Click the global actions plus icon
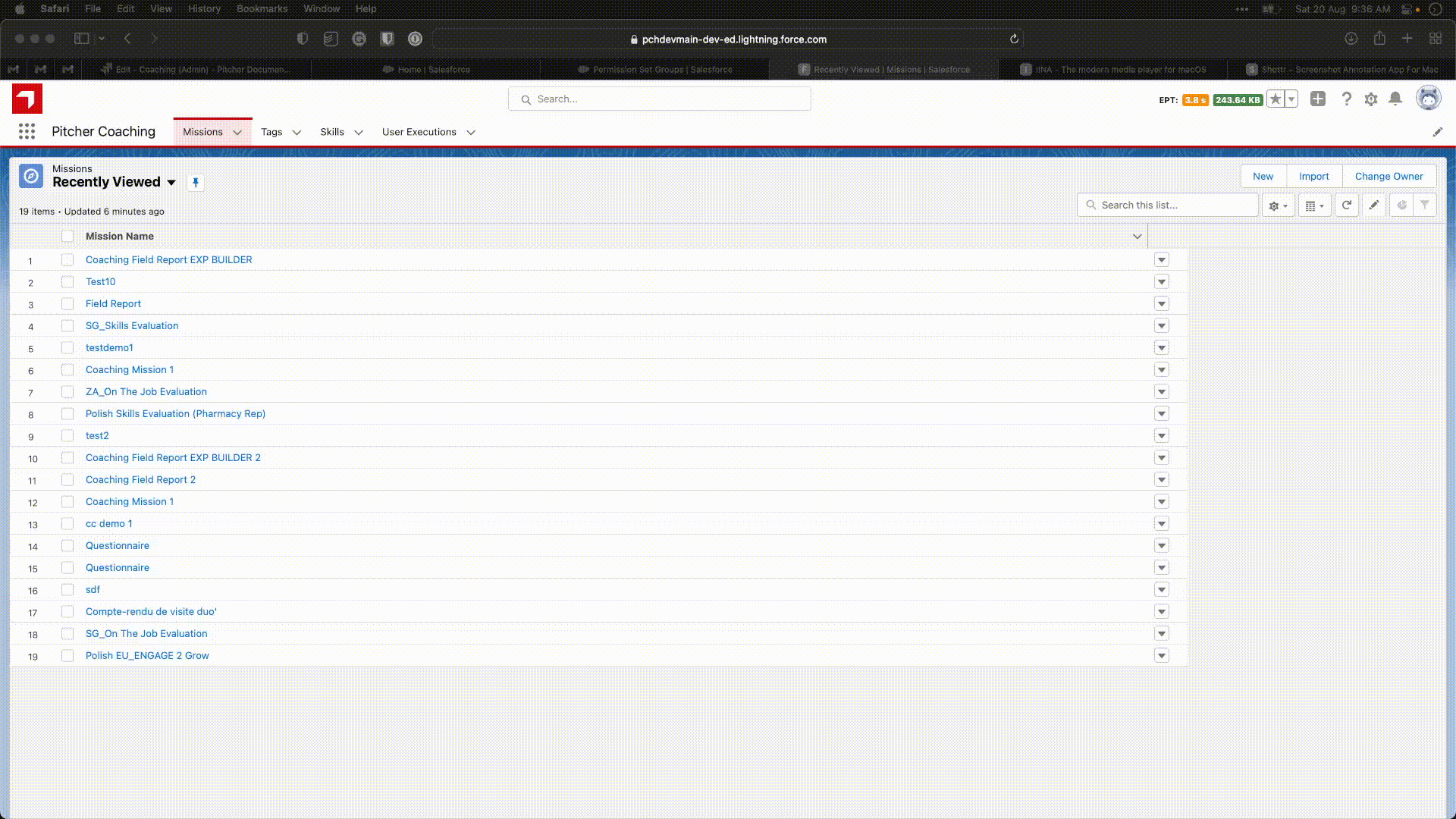This screenshot has height=819, width=1456. [1318, 99]
